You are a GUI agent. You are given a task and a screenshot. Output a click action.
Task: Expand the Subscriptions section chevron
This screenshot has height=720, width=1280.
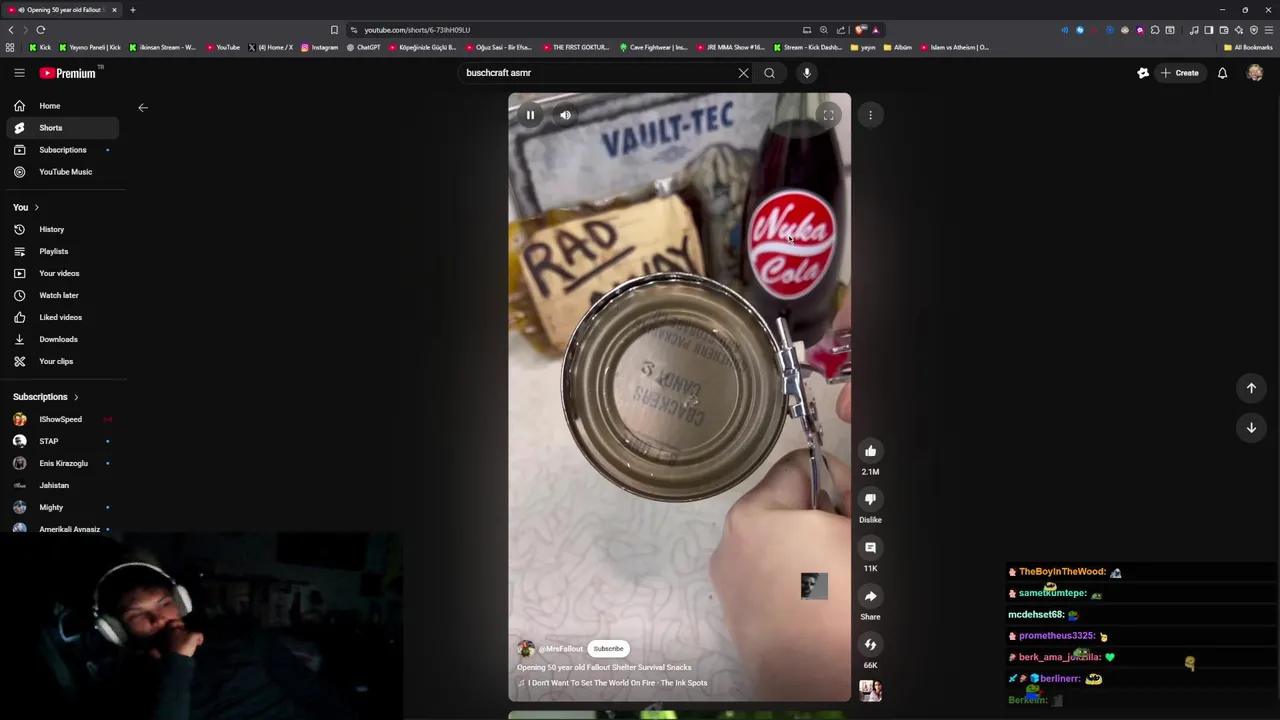pos(75,397)
